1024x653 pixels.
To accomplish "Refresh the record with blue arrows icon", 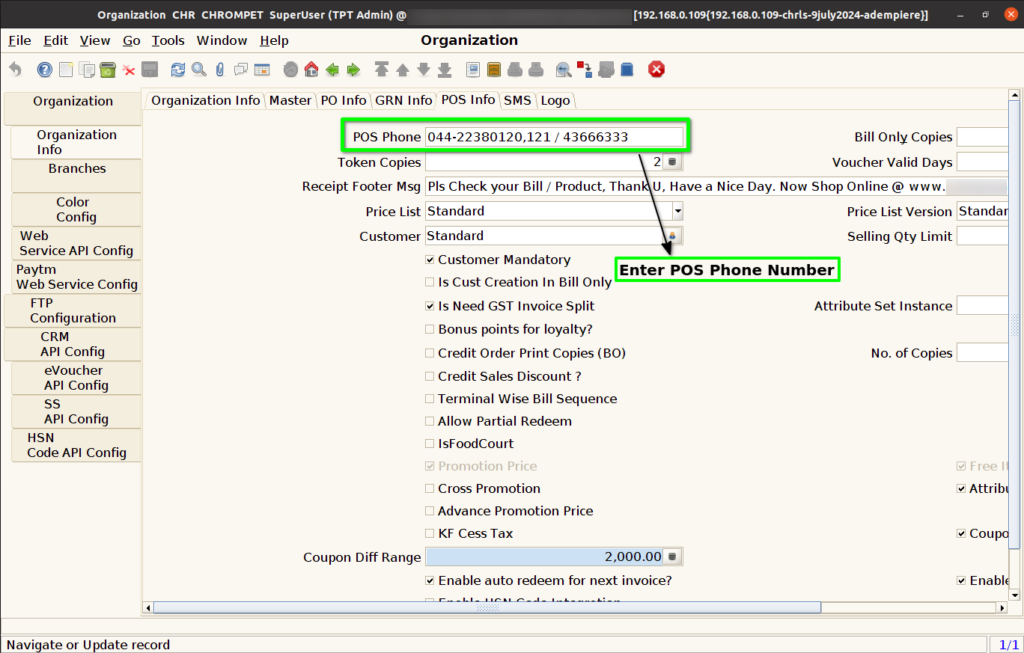I will pos(178,69).
